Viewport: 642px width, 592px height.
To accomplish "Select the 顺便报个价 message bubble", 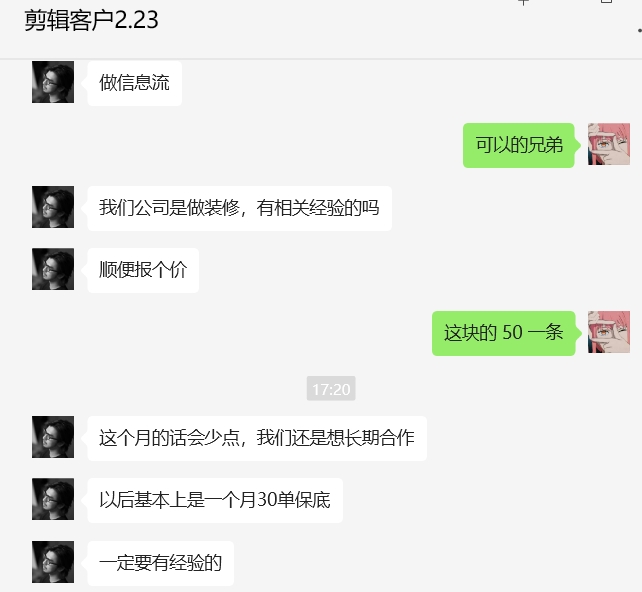I will 143,270.
